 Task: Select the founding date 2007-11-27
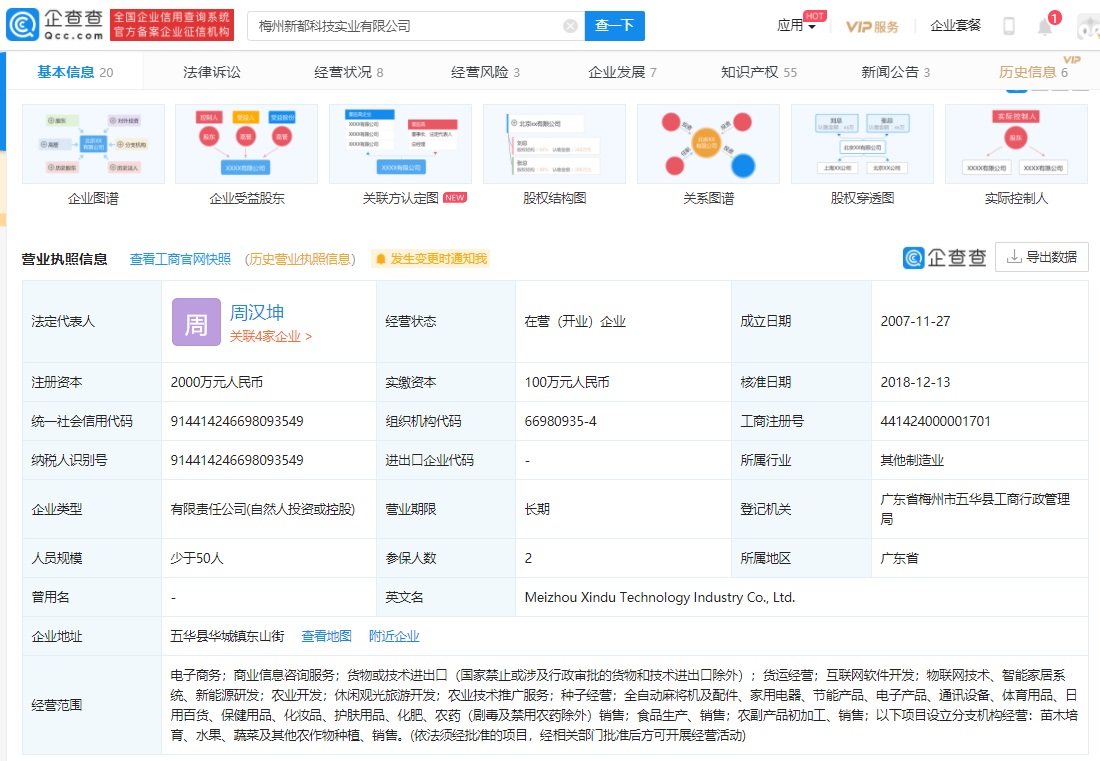915,321
